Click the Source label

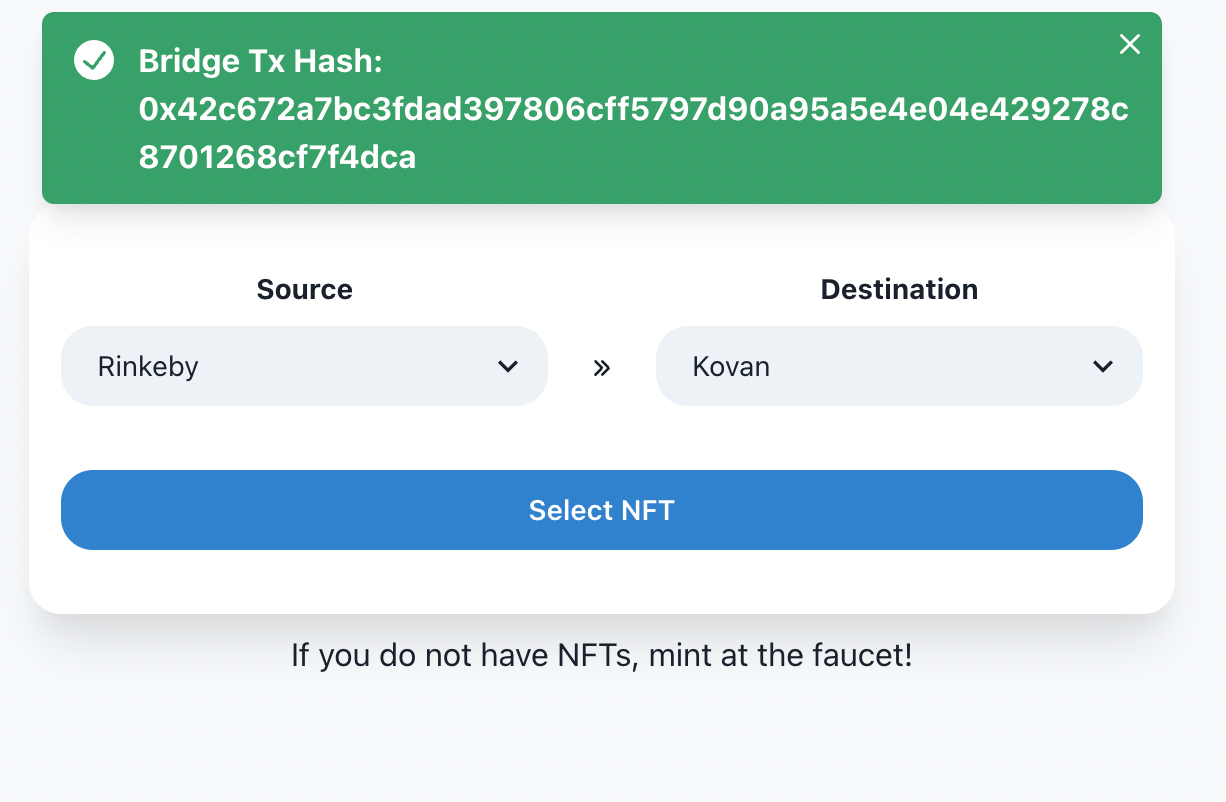click(x=304, y=290)
